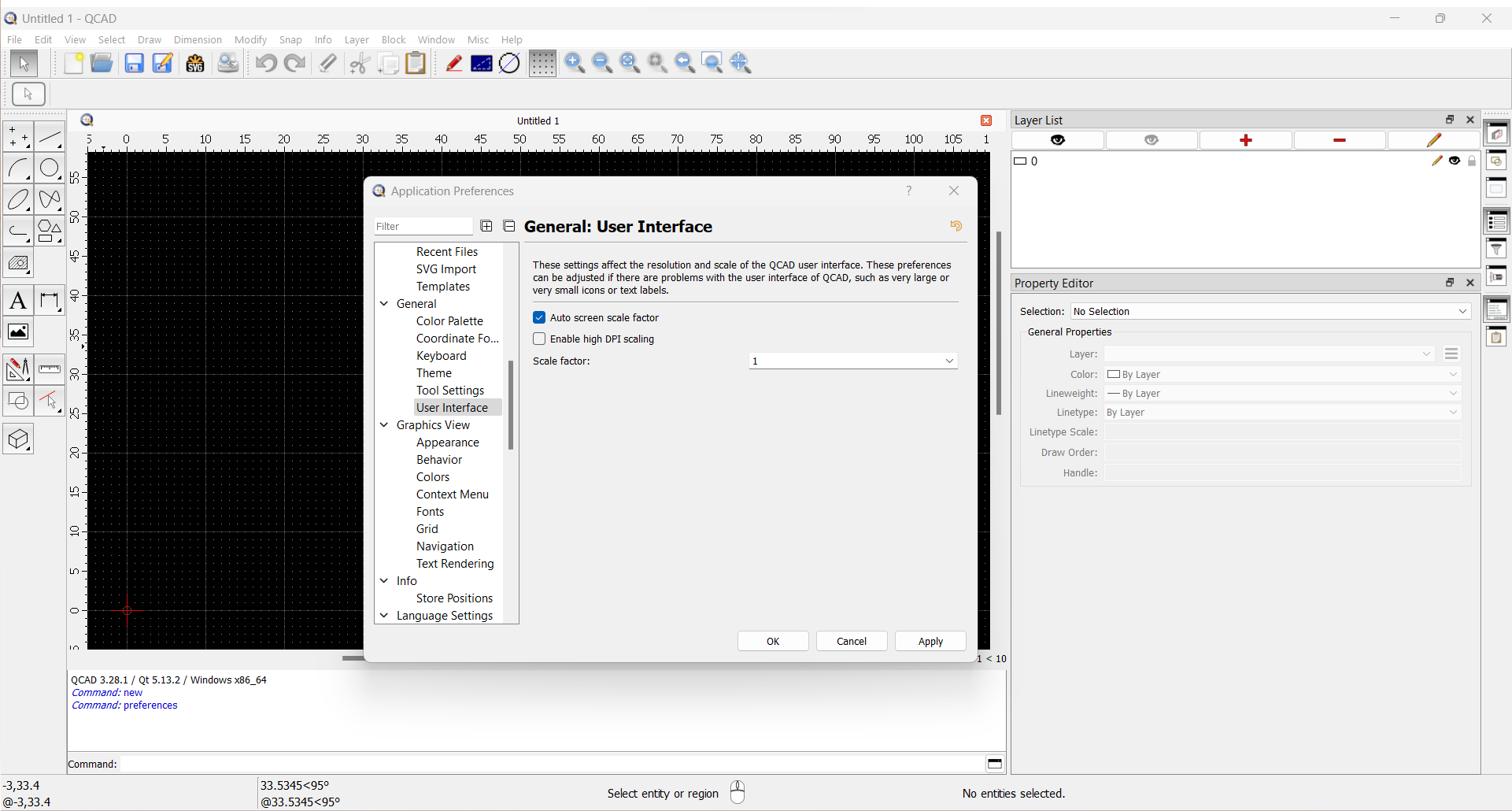Open the Modify menu
The image size is (1512, 811).
[x=250, y=39]
